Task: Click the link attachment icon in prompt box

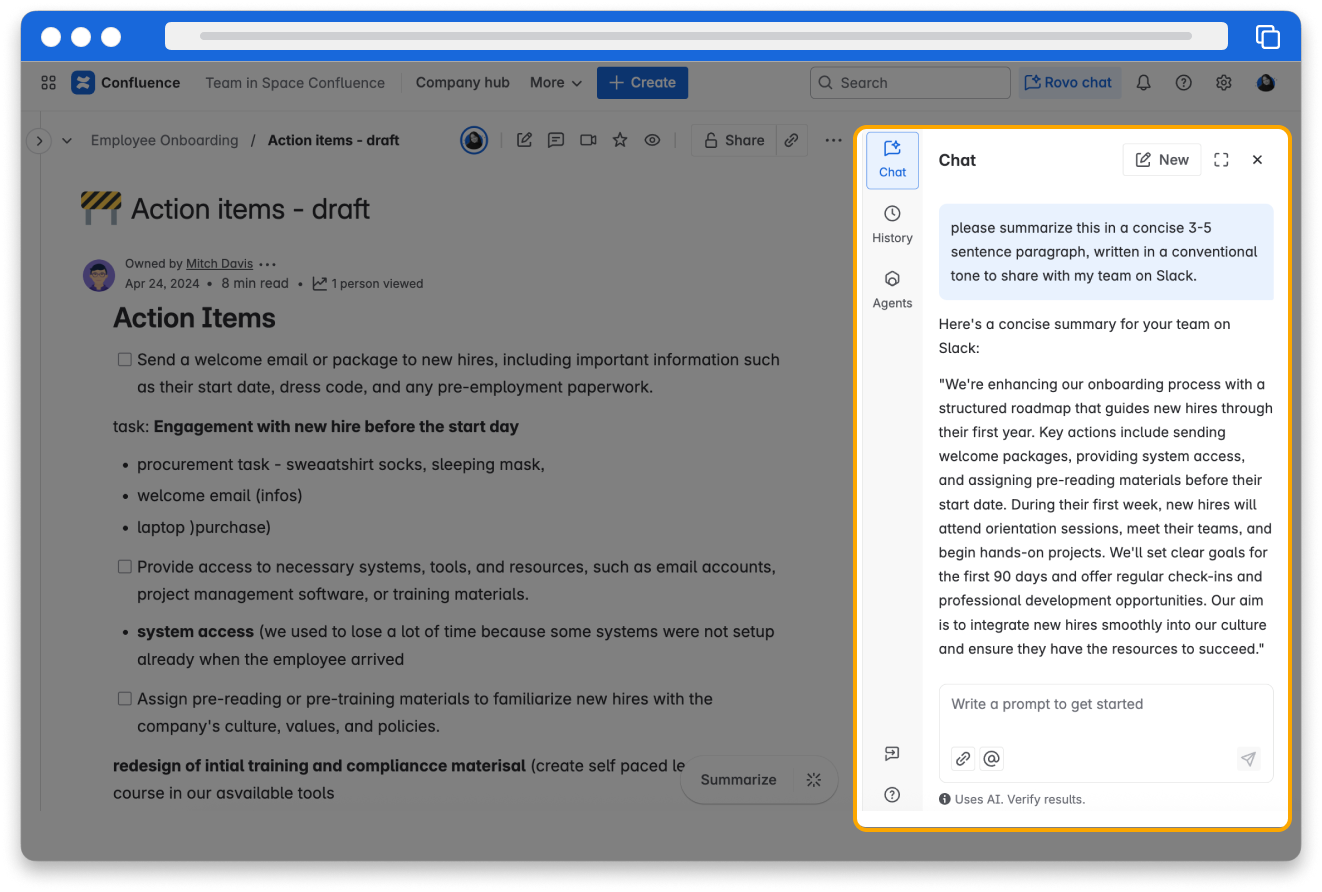Action: [963, 759]
